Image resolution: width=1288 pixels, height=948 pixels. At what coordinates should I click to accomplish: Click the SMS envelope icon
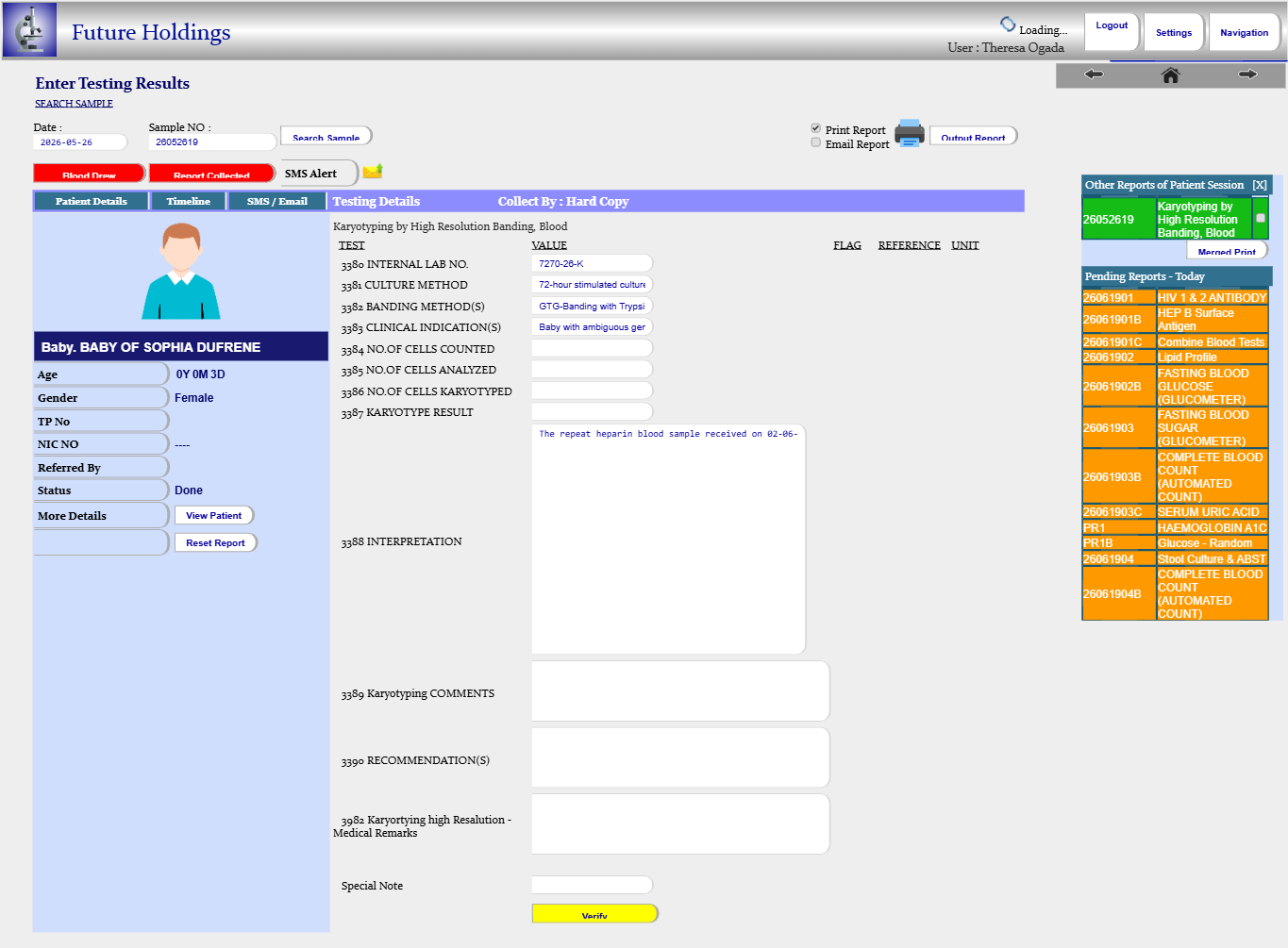click(x=373, y=171)
